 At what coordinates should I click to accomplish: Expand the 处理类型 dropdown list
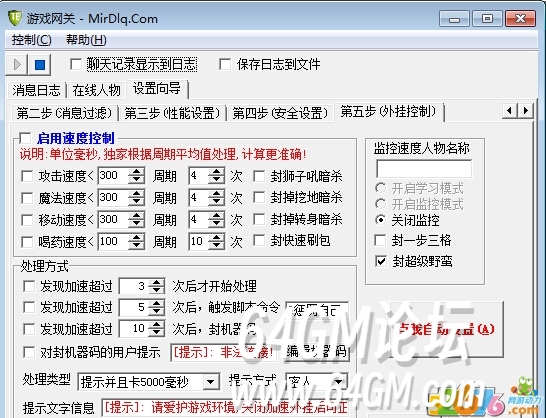[x=210, y=382]
